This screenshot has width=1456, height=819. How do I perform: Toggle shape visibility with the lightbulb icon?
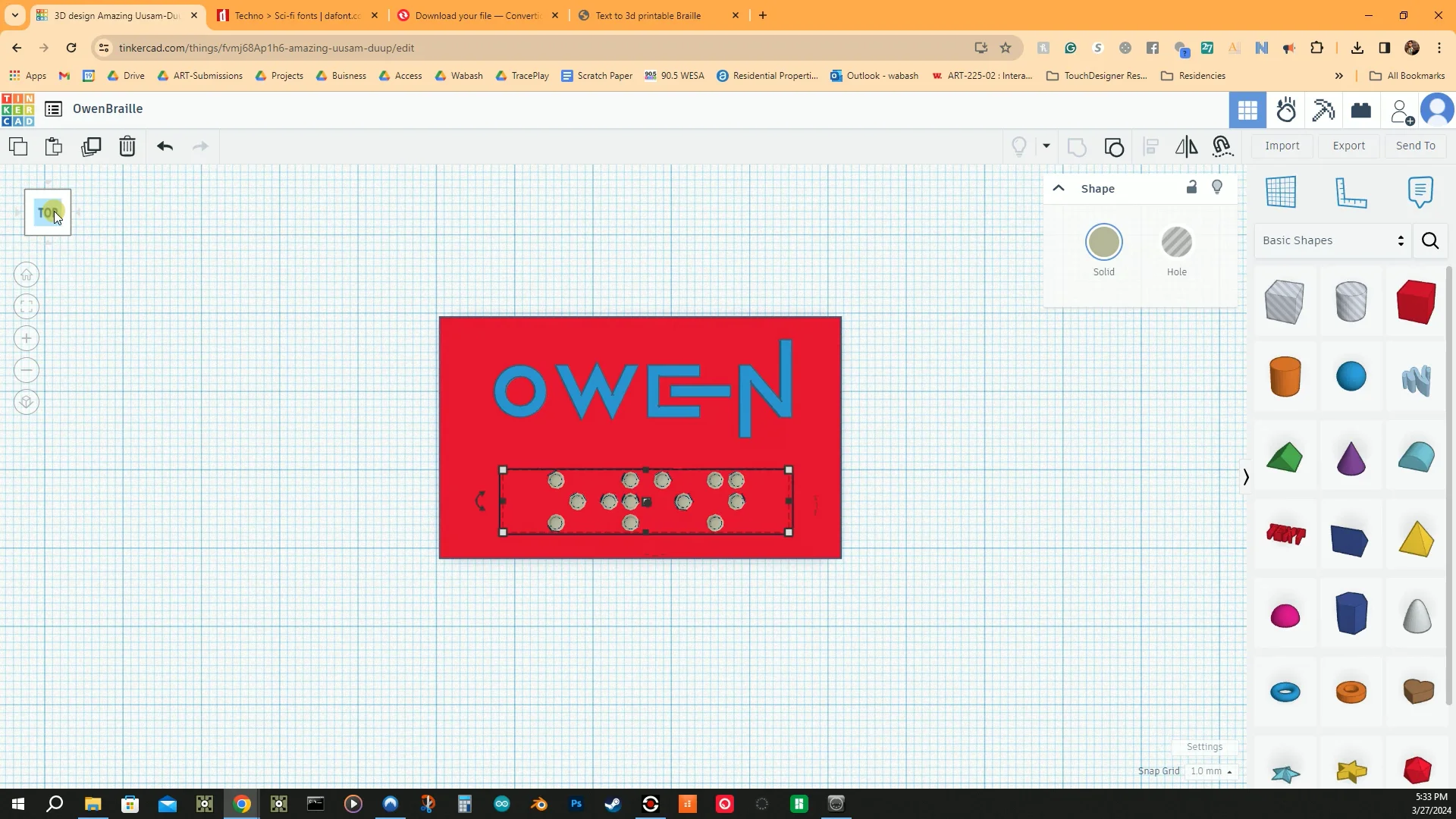coord(1217,187)
